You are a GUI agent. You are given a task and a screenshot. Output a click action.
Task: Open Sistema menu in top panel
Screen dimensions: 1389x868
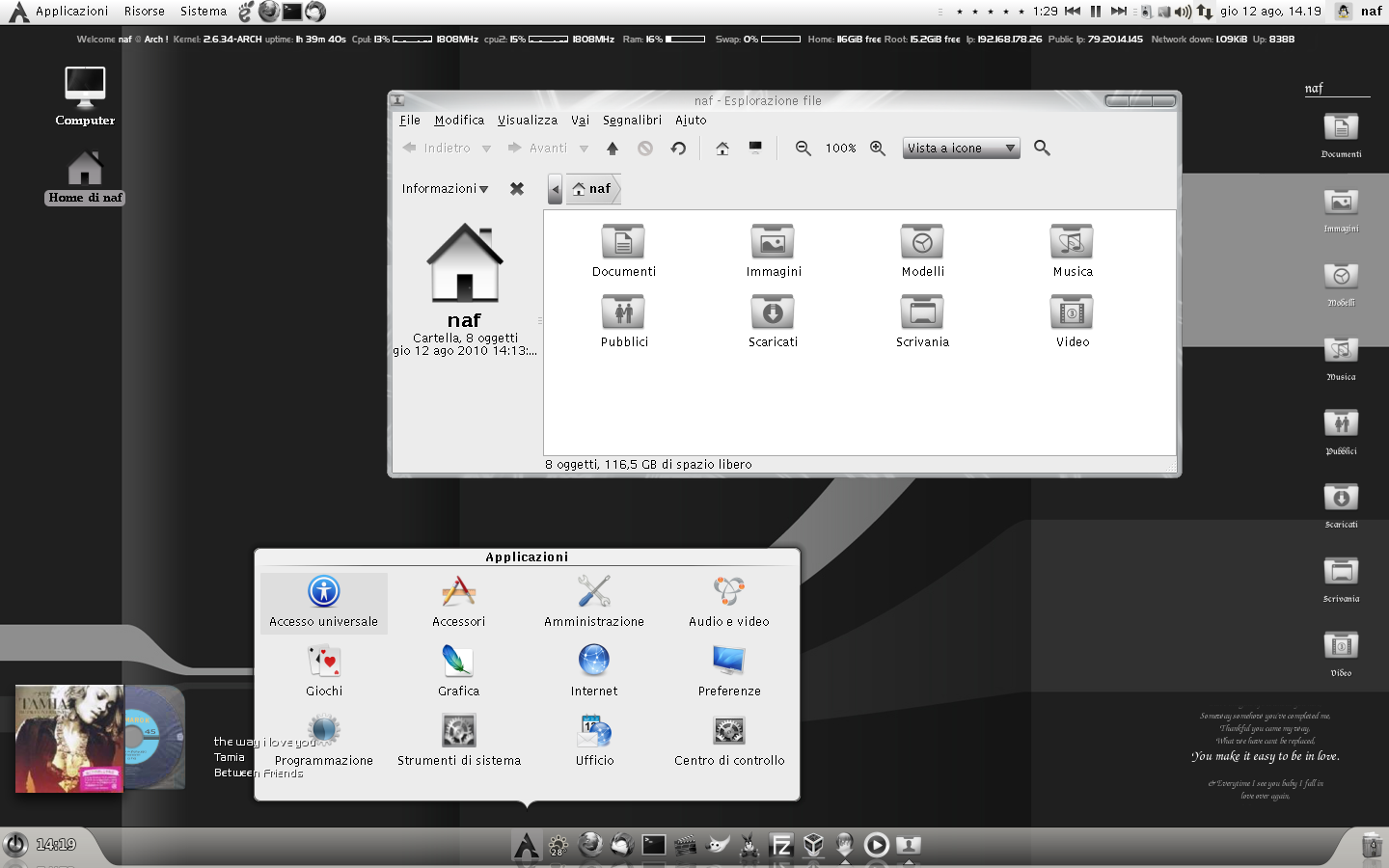[204, 12]
